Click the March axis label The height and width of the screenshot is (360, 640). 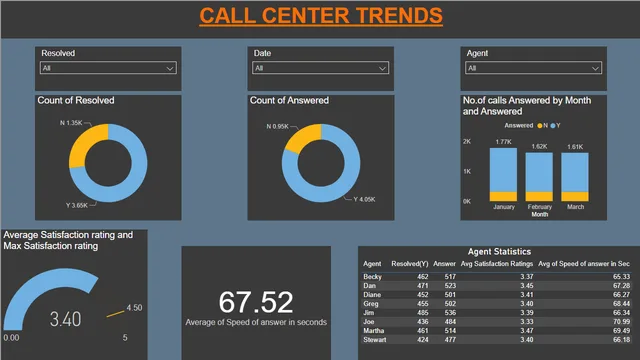point(575,207)
